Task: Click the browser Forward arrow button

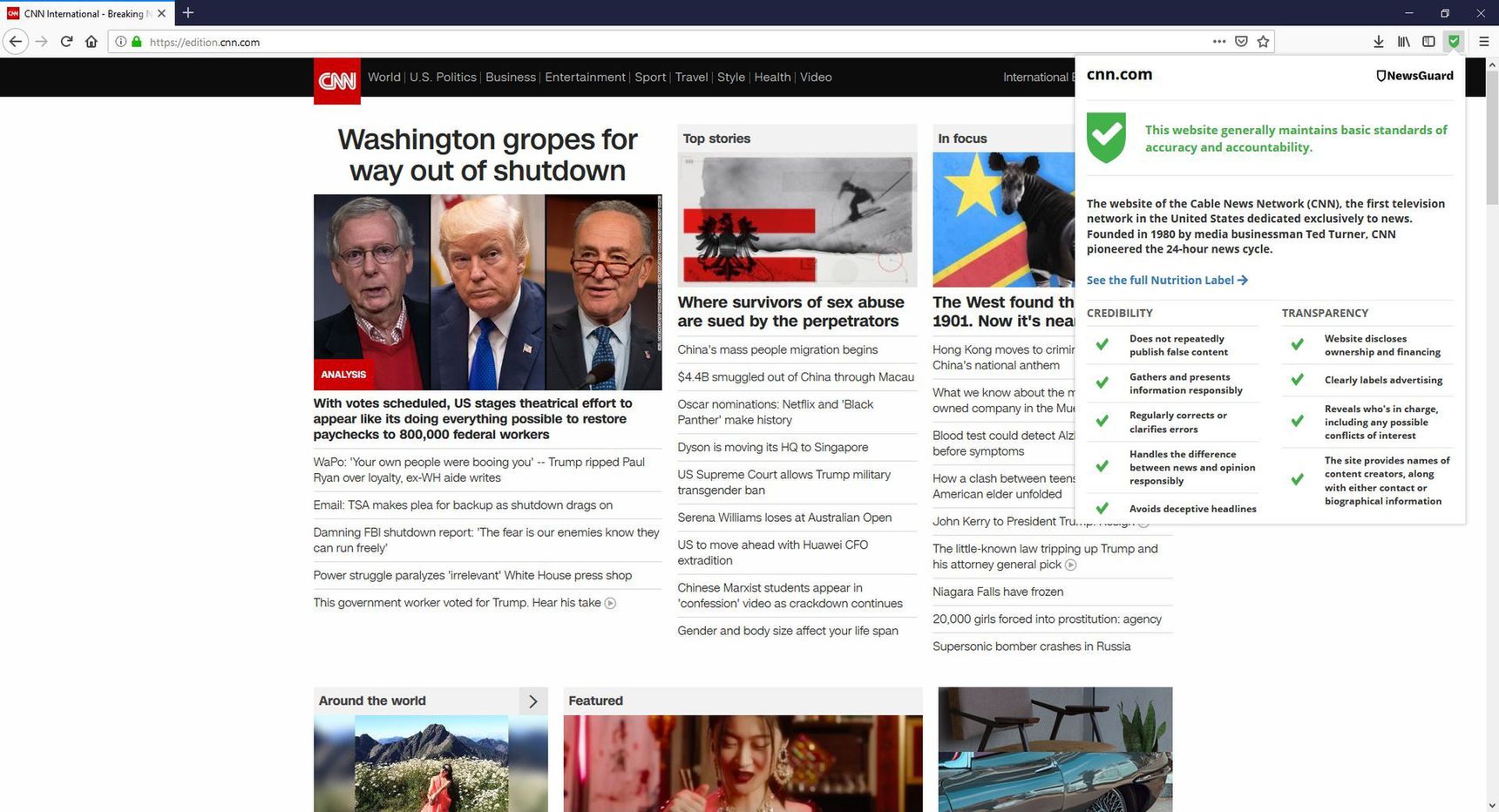Action: click(41, 42)
